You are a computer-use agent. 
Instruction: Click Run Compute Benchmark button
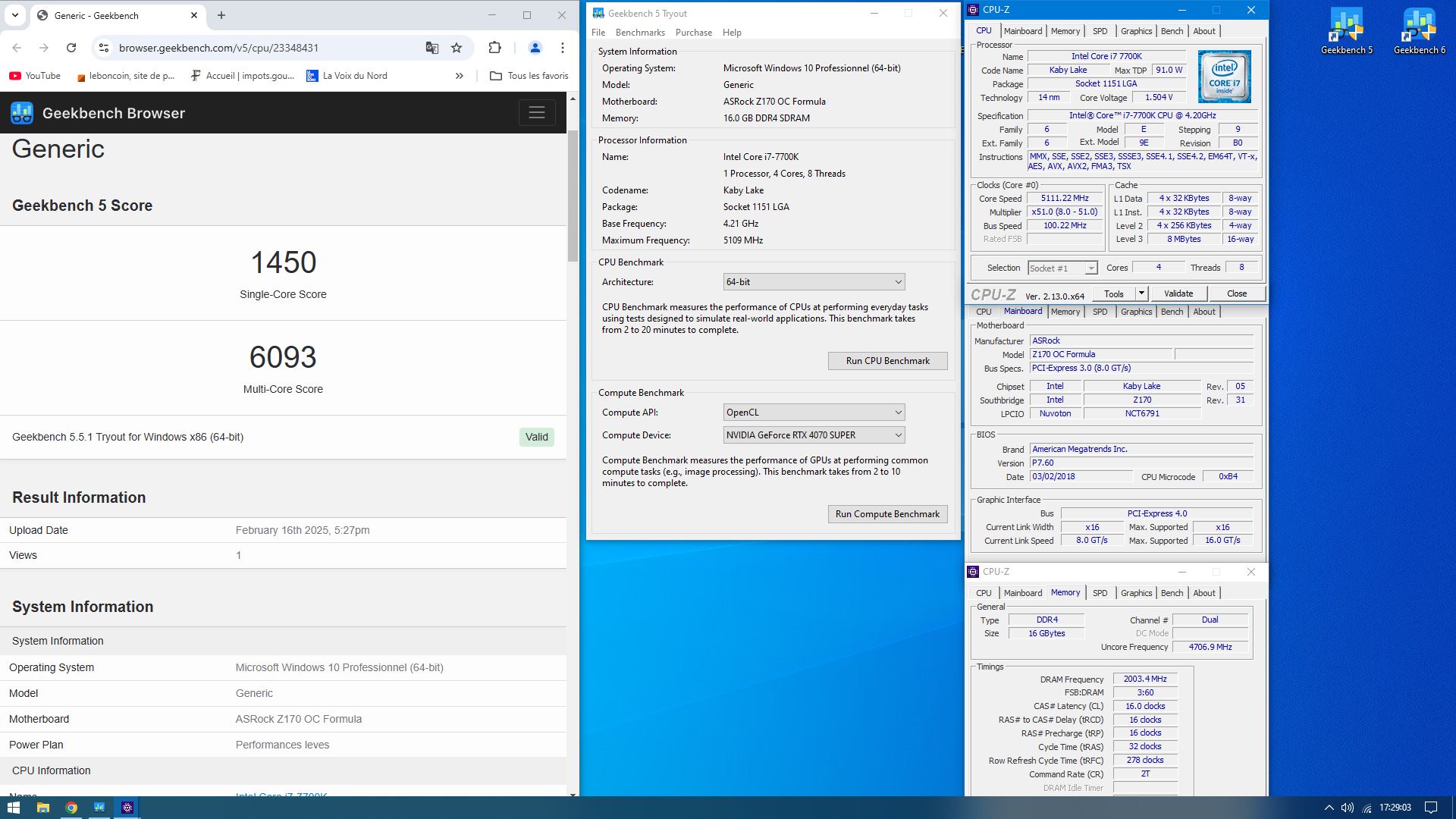(887, 514)
